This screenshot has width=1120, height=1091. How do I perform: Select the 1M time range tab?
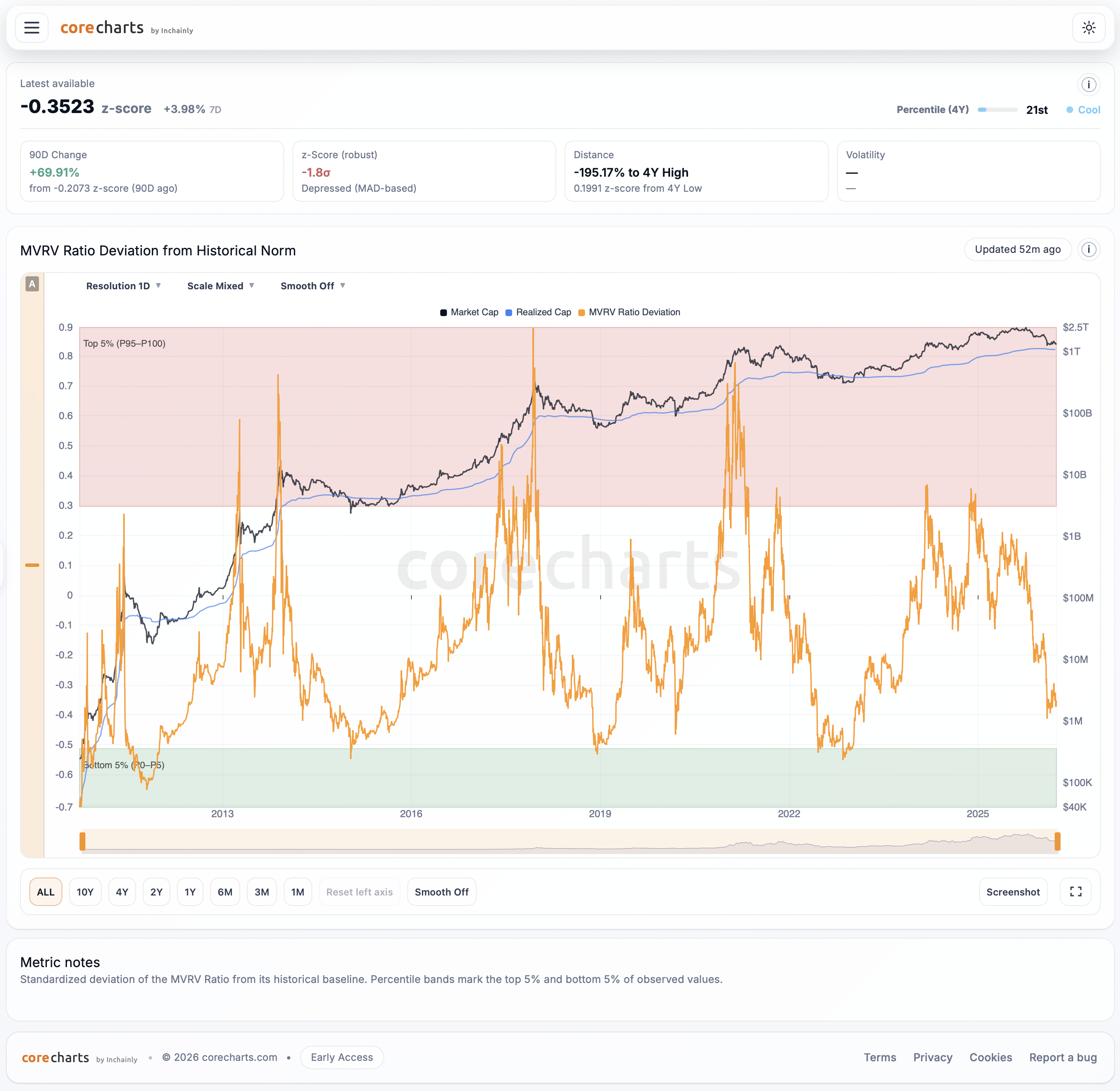tap(298, 892)
